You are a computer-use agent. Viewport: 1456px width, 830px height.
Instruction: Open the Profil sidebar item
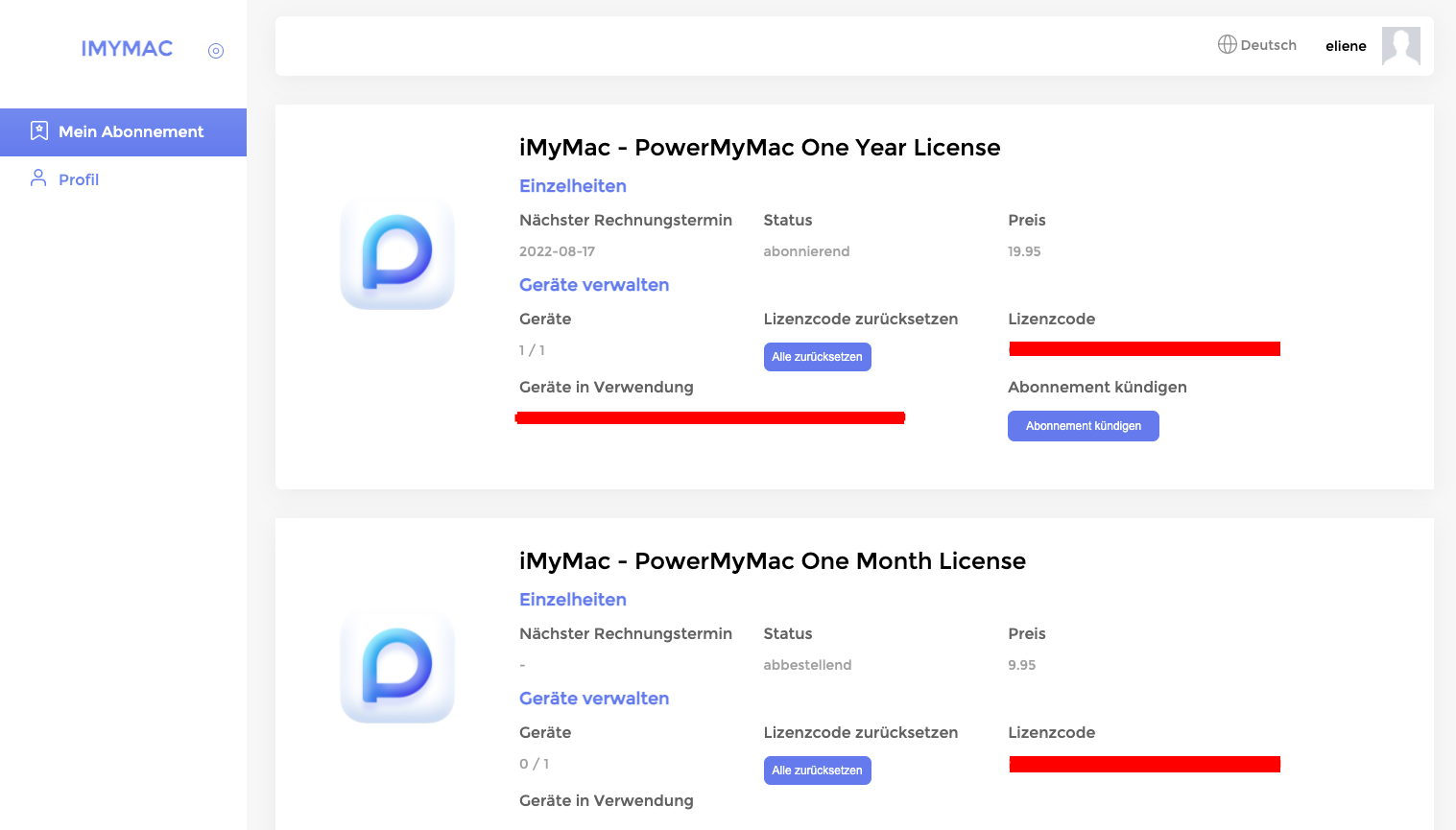[x=123, y=179]
